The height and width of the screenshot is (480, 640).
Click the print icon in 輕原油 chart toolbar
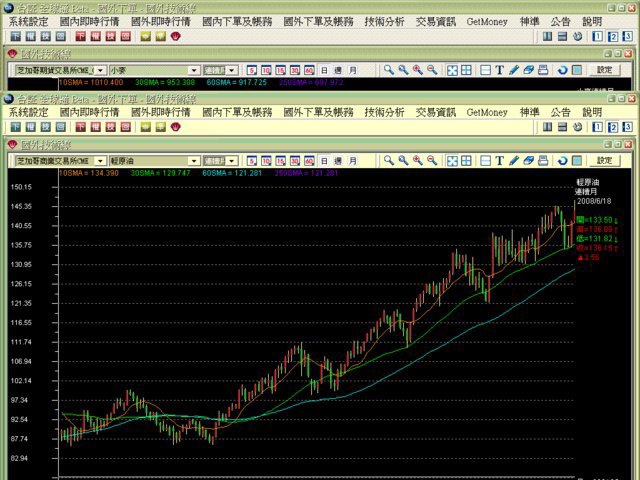(543, 160)
